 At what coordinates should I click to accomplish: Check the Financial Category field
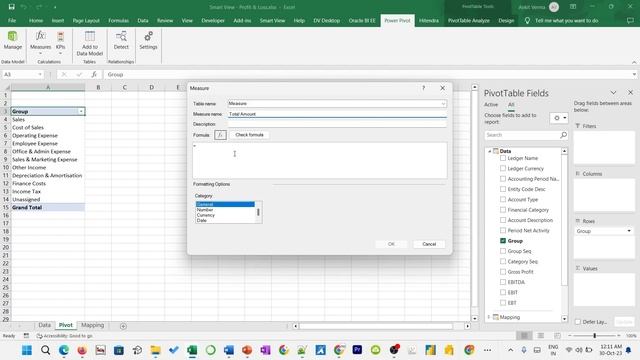click(503, 210)
